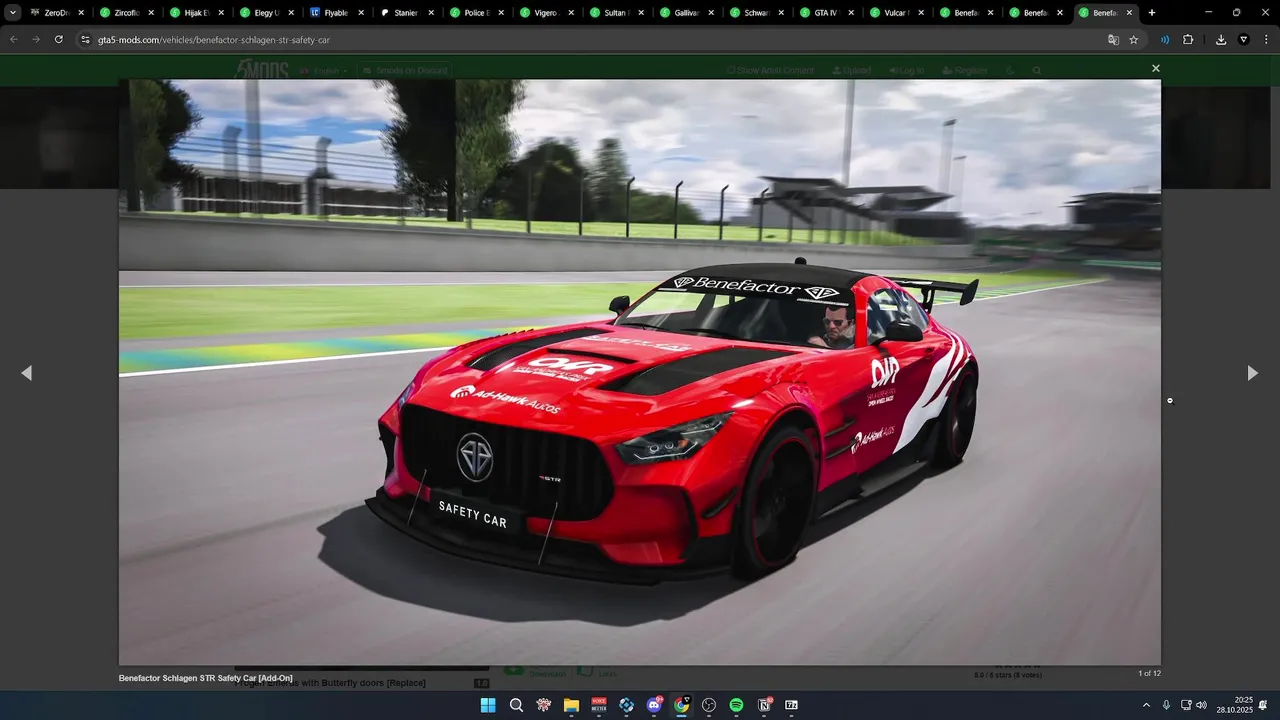Go to the previous gallery image
The width and height of the screenshot is (1280, 720).
pyautogui.click(x=26, y=373)
